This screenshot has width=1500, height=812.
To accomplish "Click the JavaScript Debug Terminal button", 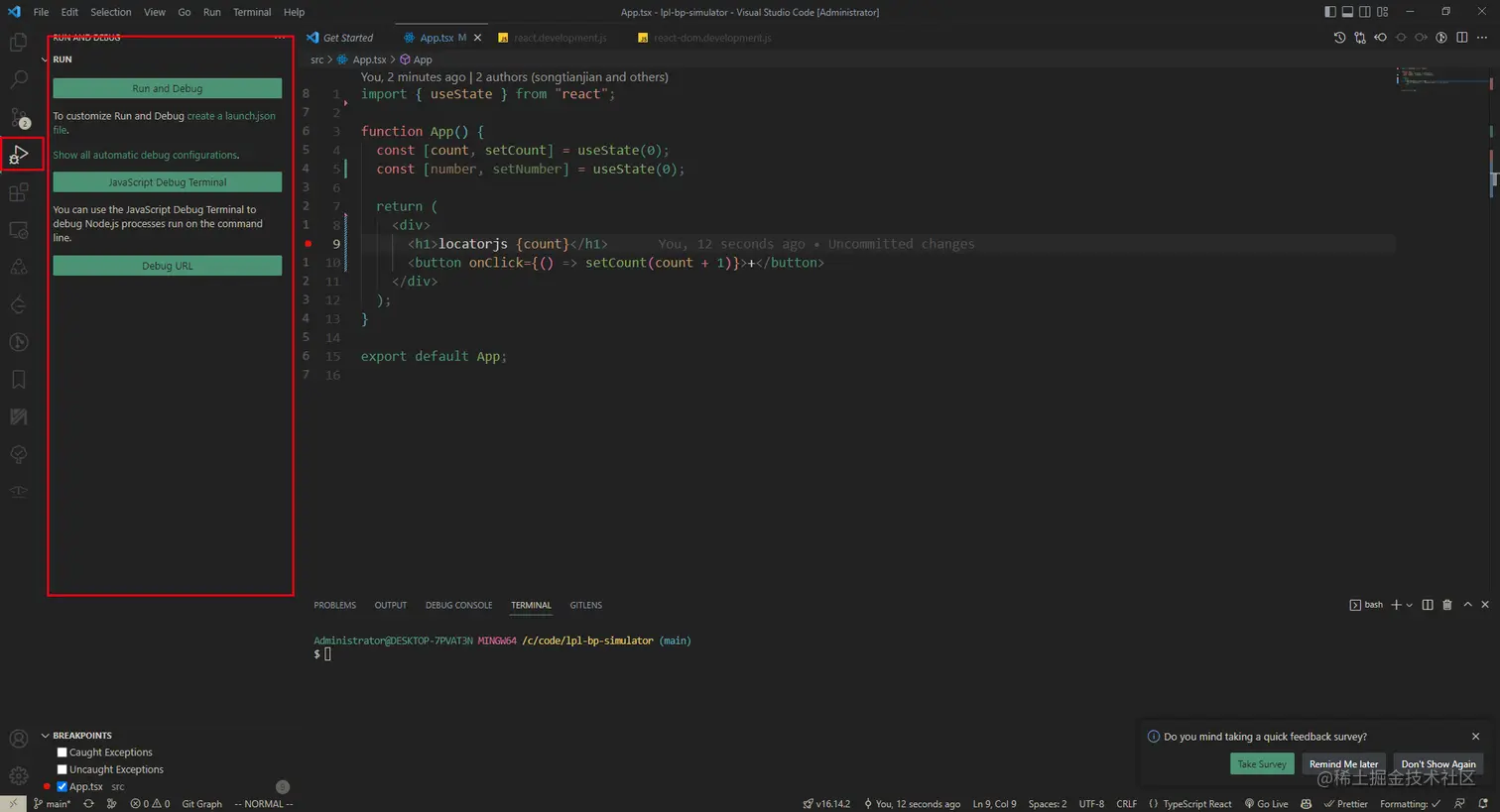I will (x=168, y=182).
